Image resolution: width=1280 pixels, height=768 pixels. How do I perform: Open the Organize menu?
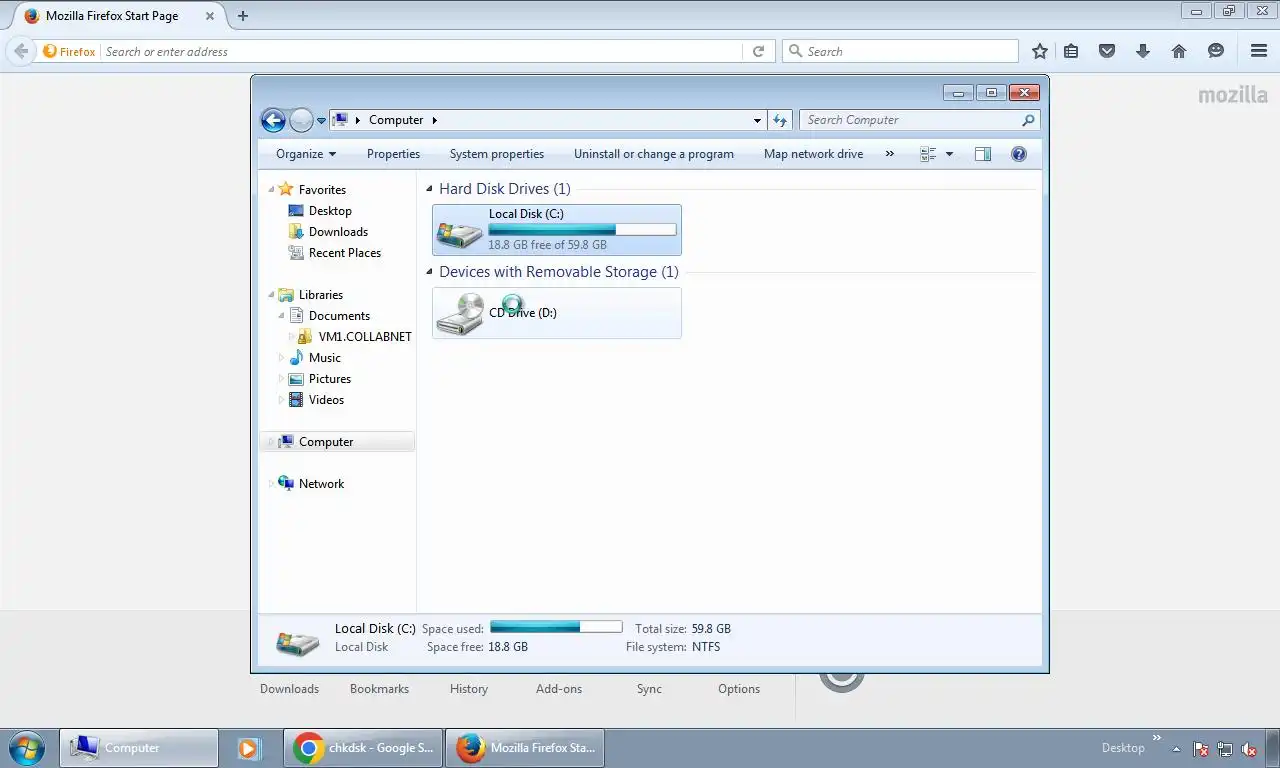click(x=306, y=154)
